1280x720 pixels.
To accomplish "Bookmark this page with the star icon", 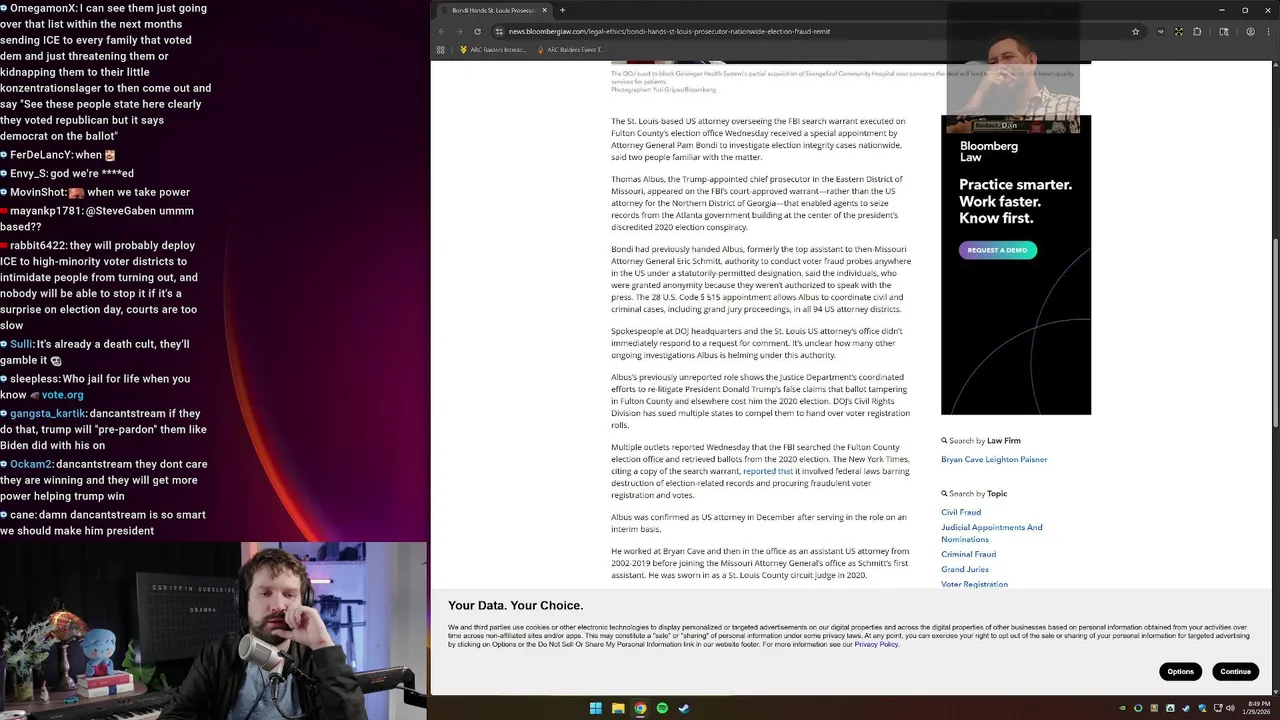I will pyautogui.click(x=1135, y=31).
